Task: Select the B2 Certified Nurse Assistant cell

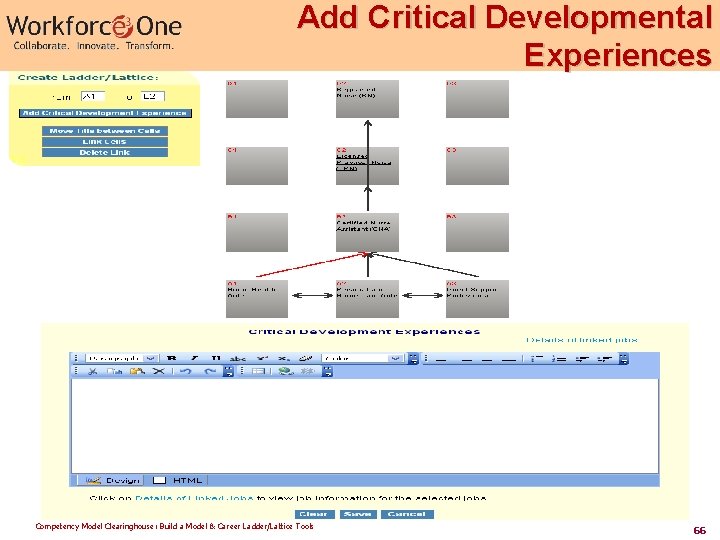Action: click(x=367, y=232)
